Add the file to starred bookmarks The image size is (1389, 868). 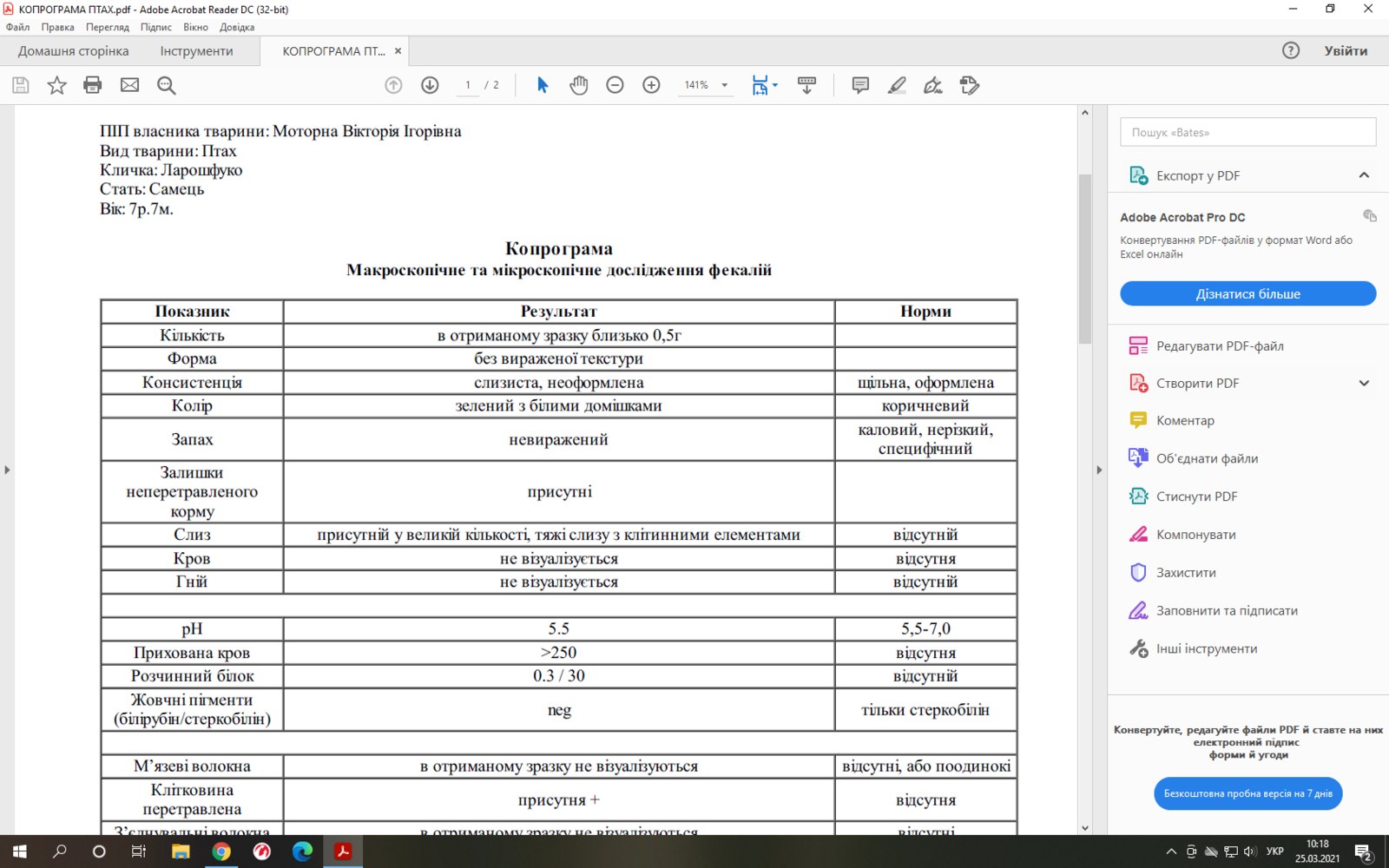click(56, 85)
